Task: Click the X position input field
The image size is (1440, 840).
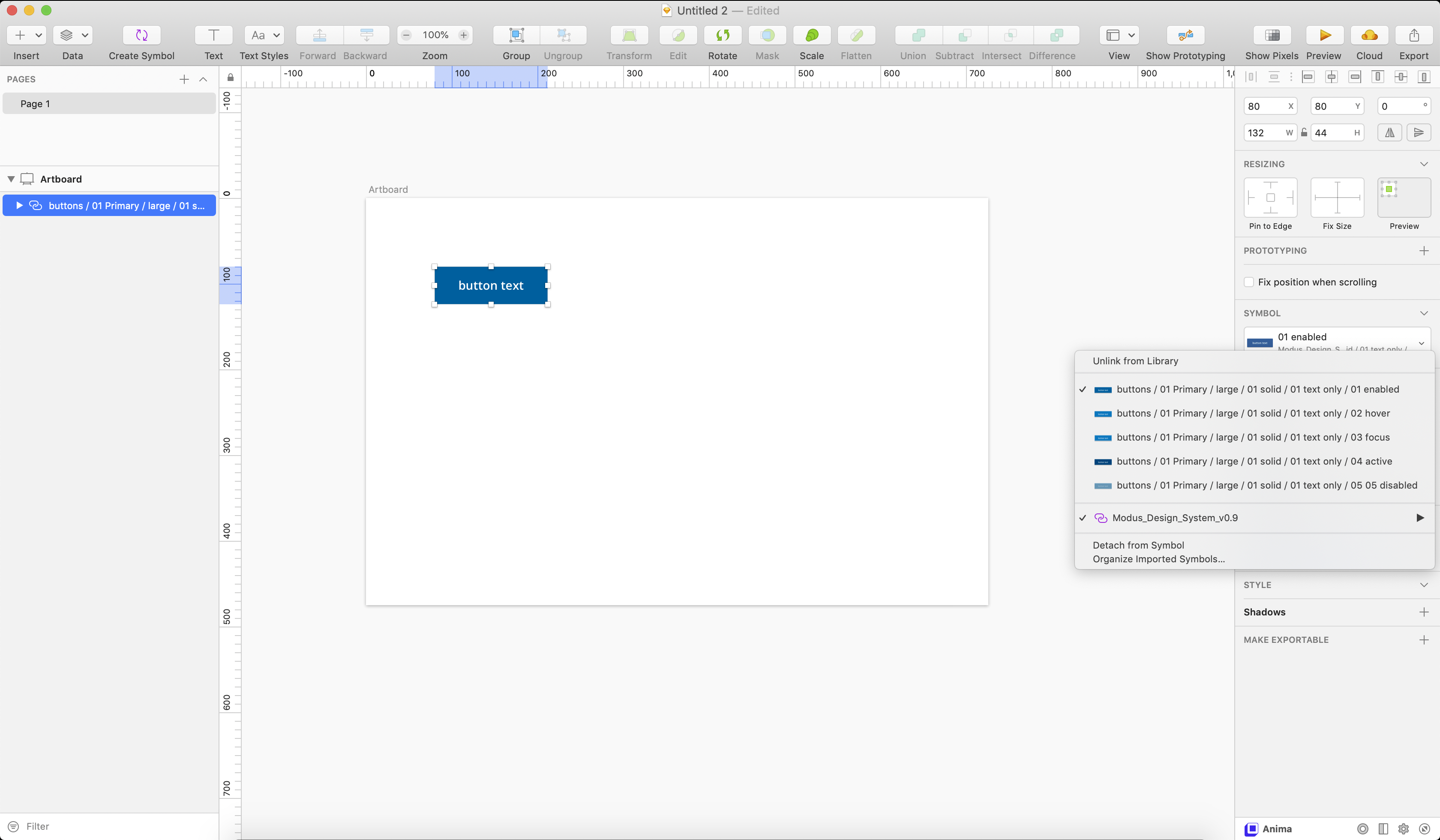Action: coord(1265,106)
